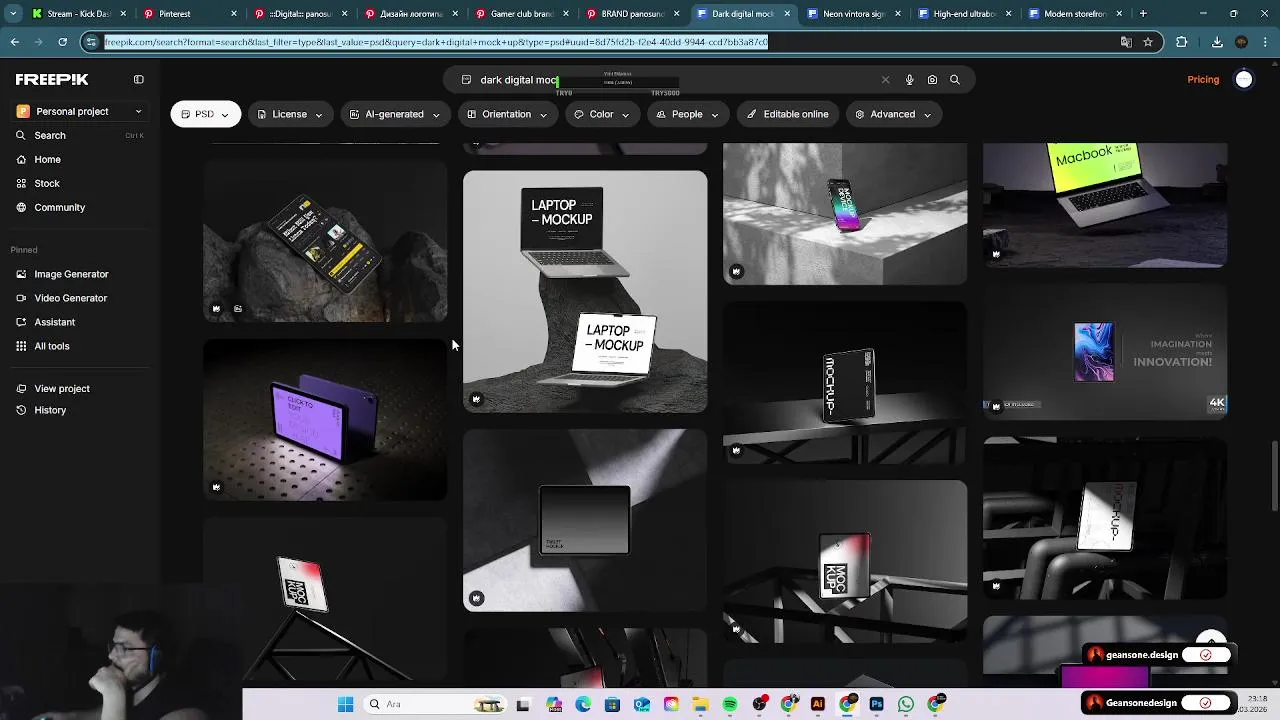Image resolution: width=1280 pixels, height=720 pixels.
Task: Open the Windows Start menu
Action: (x=345, y=704)
